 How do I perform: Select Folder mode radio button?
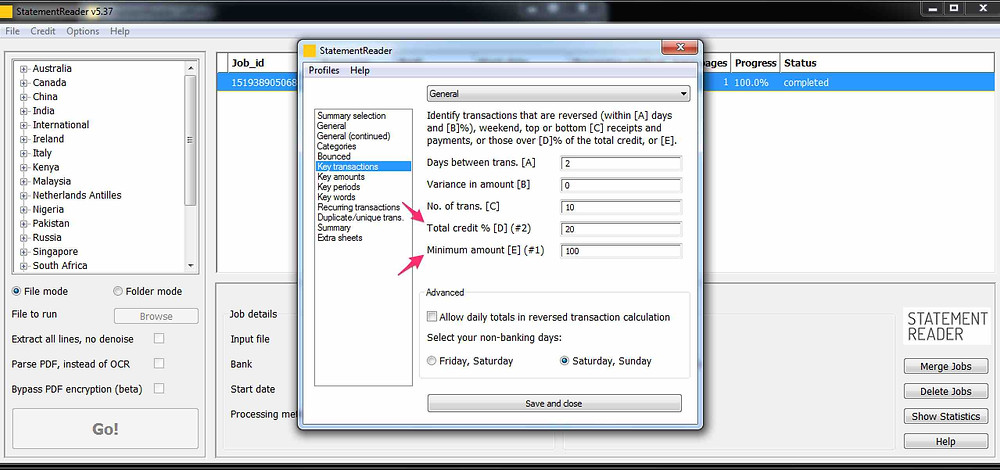[117, 291]
